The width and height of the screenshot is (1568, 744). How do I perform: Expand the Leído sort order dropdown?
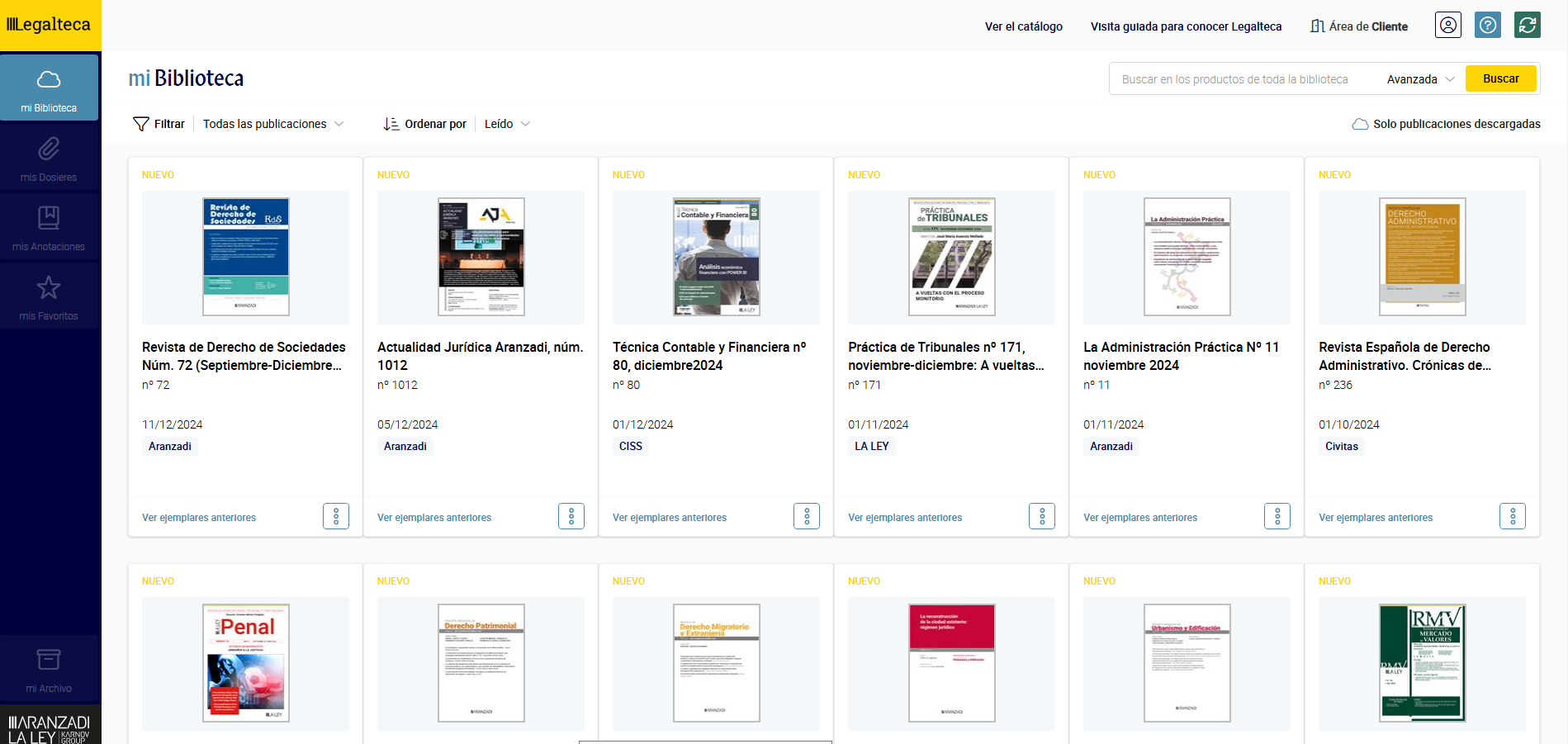tap(507, 124)
